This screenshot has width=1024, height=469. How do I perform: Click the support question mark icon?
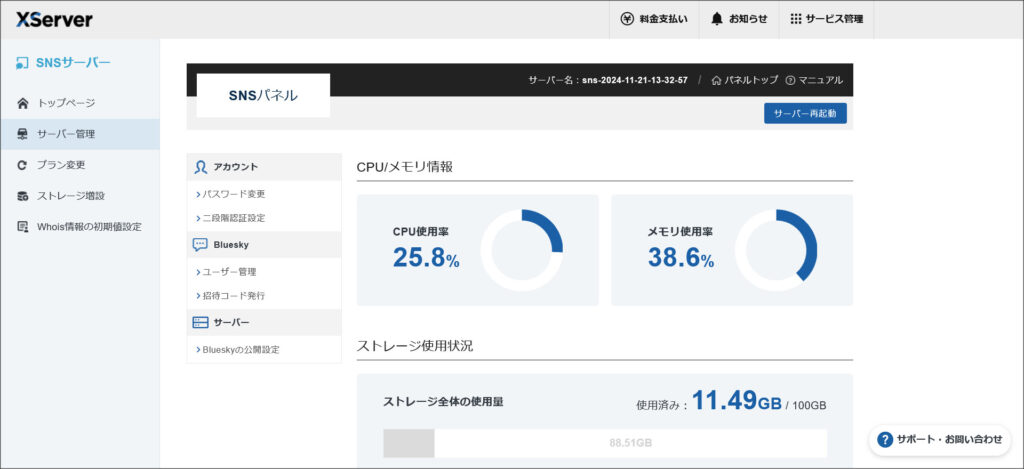point(885,440)
